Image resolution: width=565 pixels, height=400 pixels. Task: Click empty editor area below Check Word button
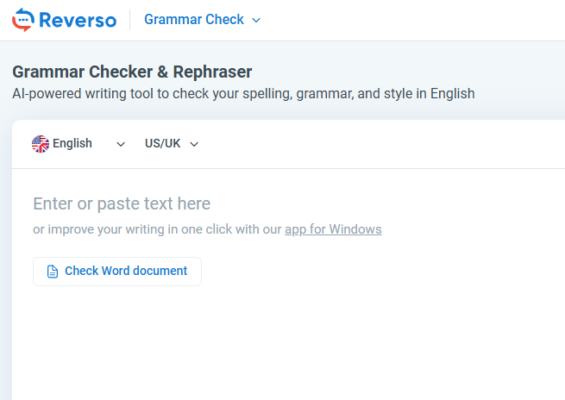point(288,342)
